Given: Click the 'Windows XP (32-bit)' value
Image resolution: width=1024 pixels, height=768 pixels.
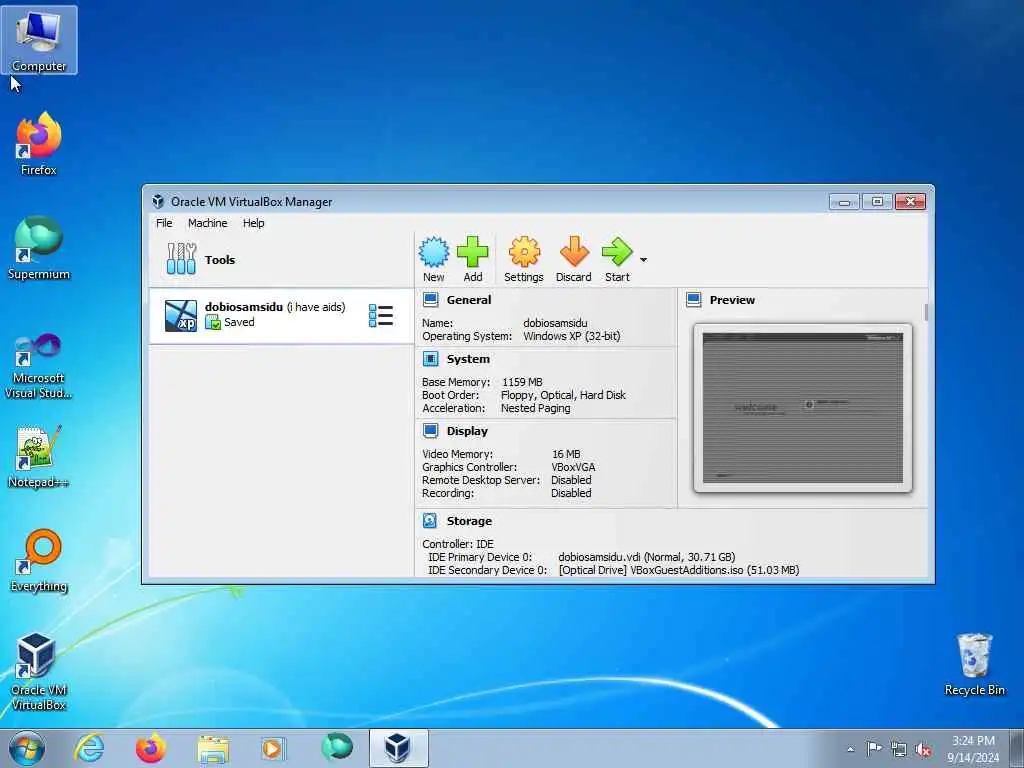Looking at the screenshot, I should click(x=571, y=336).
